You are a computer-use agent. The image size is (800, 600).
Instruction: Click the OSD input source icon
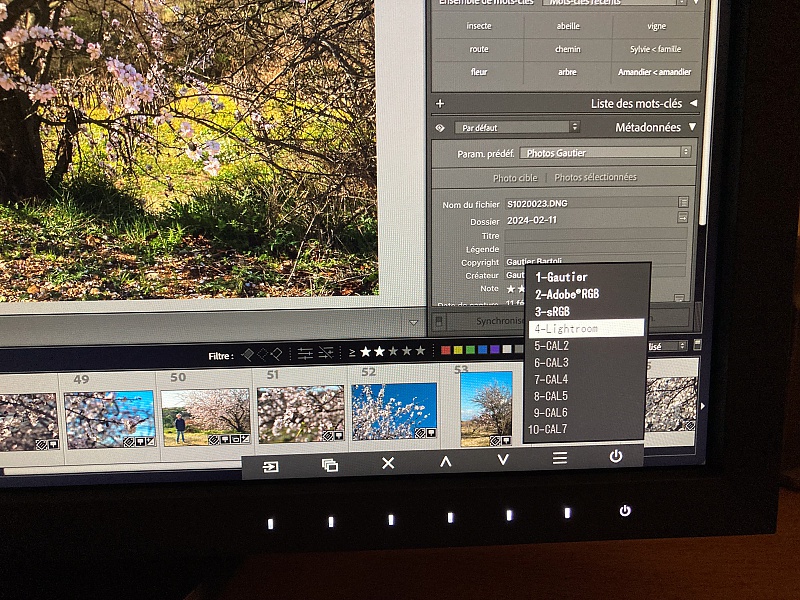[271, 466]
